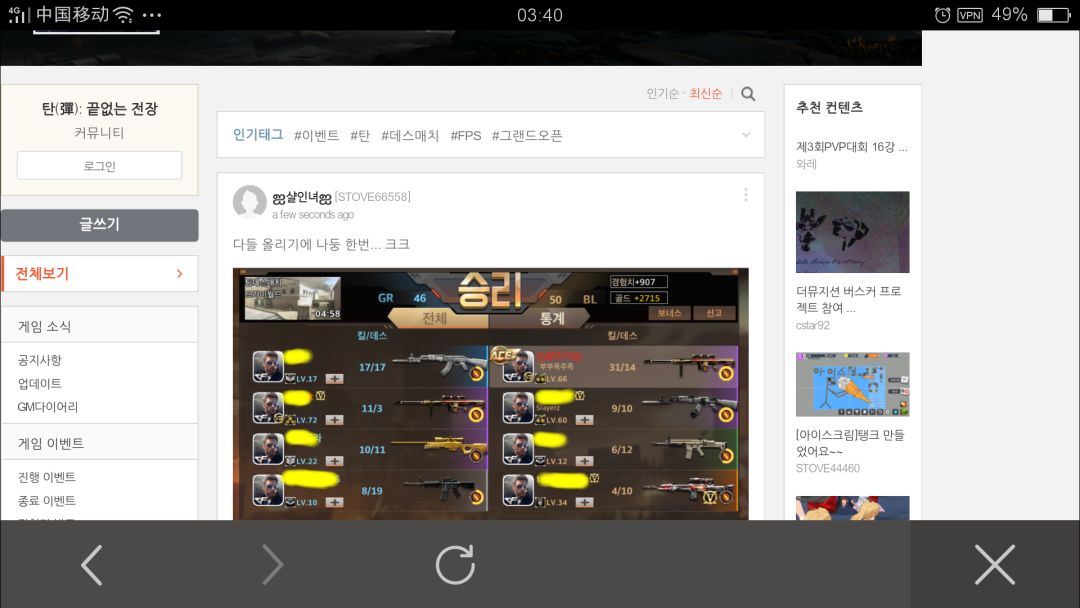Open GM다이어리 menu item
1080x608 pixels.
(48, 407)
